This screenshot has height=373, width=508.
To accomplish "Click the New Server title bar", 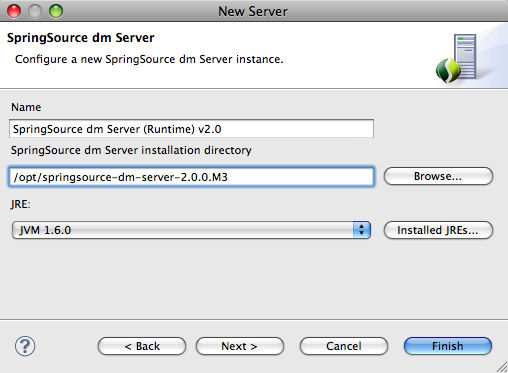I will (253, 11).
